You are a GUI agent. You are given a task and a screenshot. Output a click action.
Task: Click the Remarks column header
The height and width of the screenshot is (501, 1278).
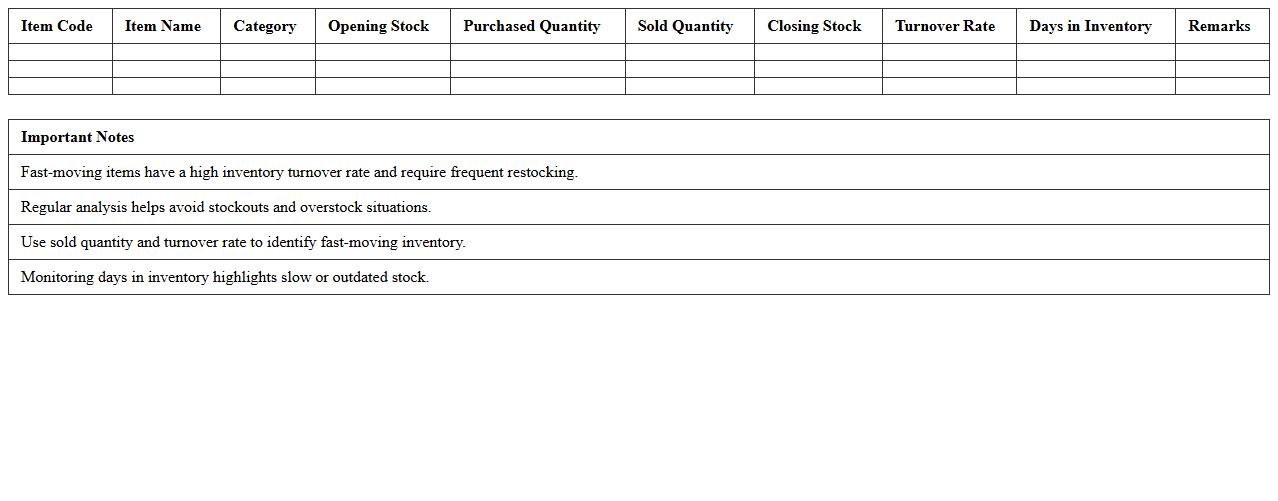click(x=1219, y=26)
